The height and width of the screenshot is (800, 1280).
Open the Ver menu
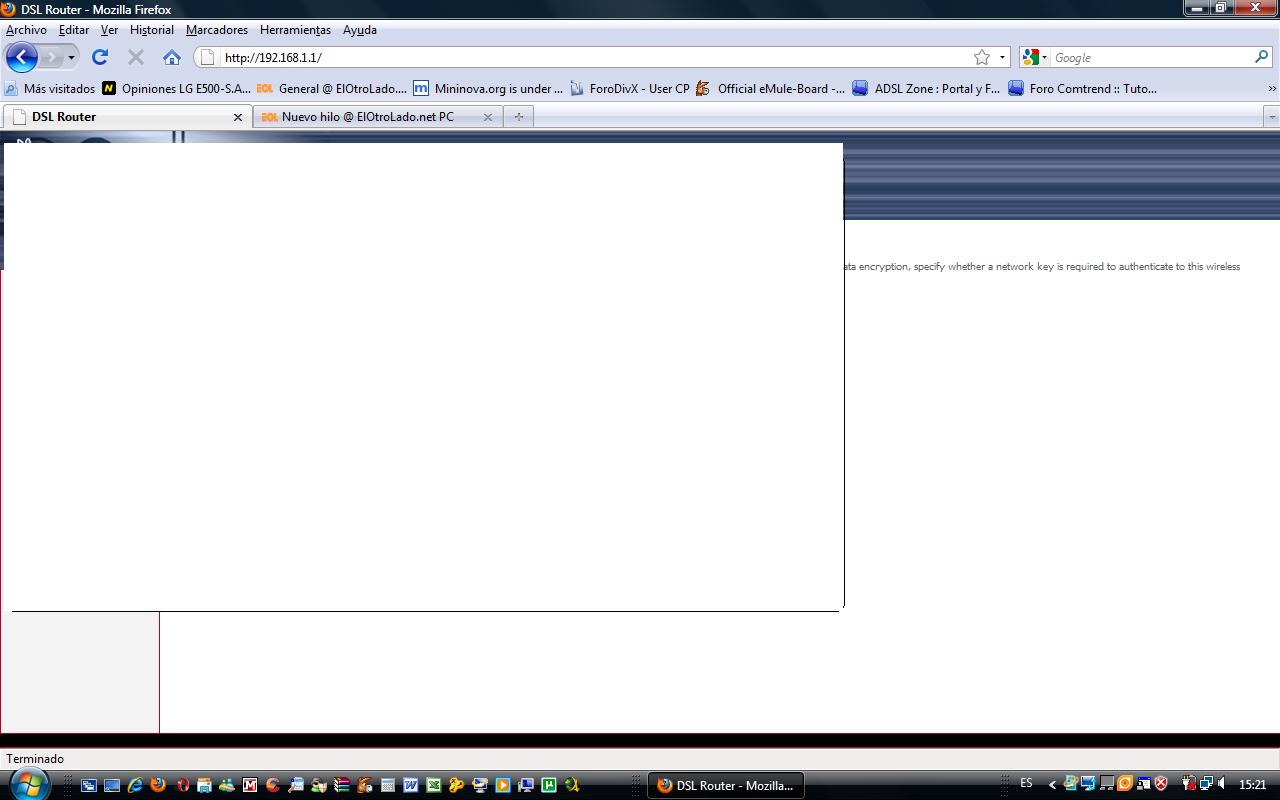pos(109,30)
